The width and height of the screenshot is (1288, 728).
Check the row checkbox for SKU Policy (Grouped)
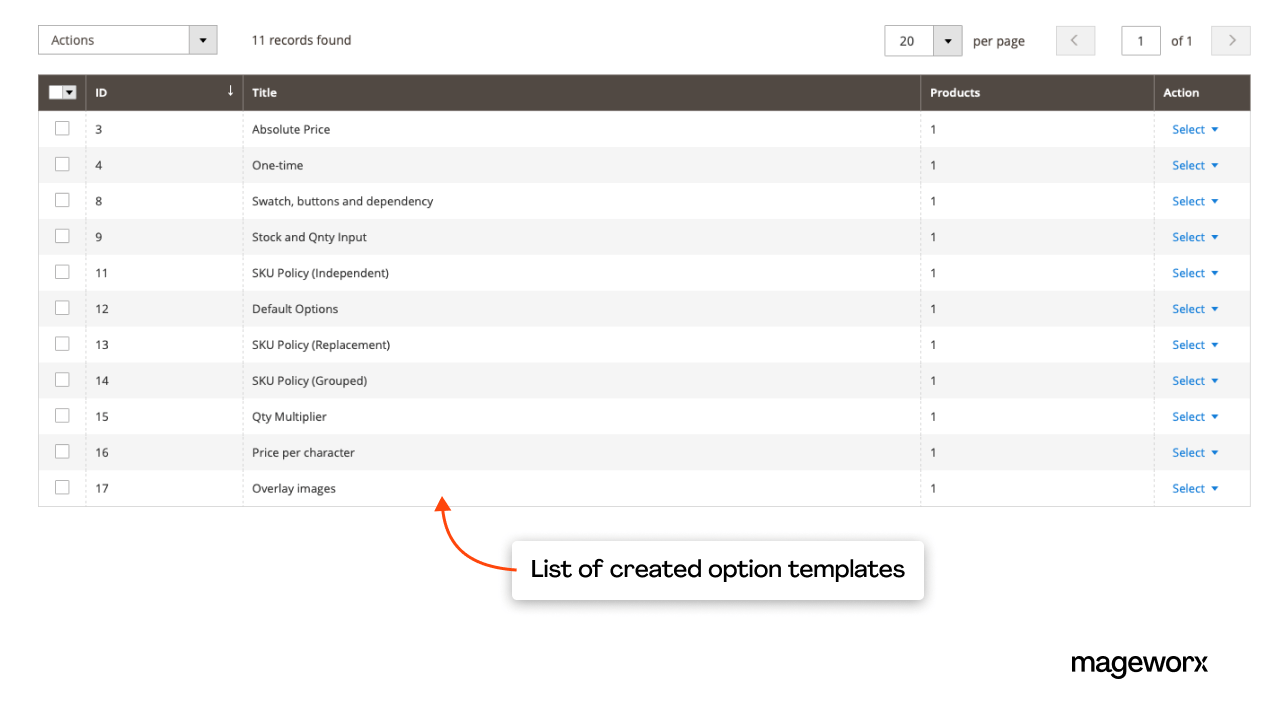click(x=62, y=380)
